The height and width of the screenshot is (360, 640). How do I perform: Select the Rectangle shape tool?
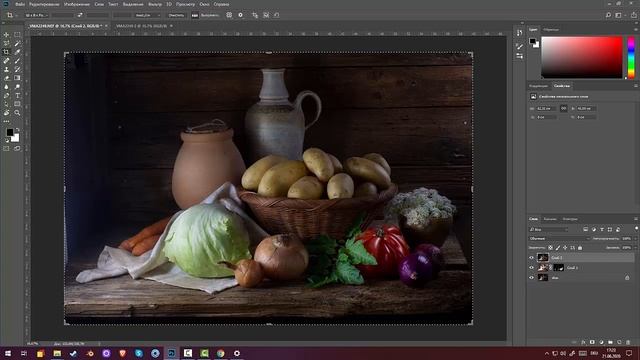pyautogui.click(x=17, y=104)
